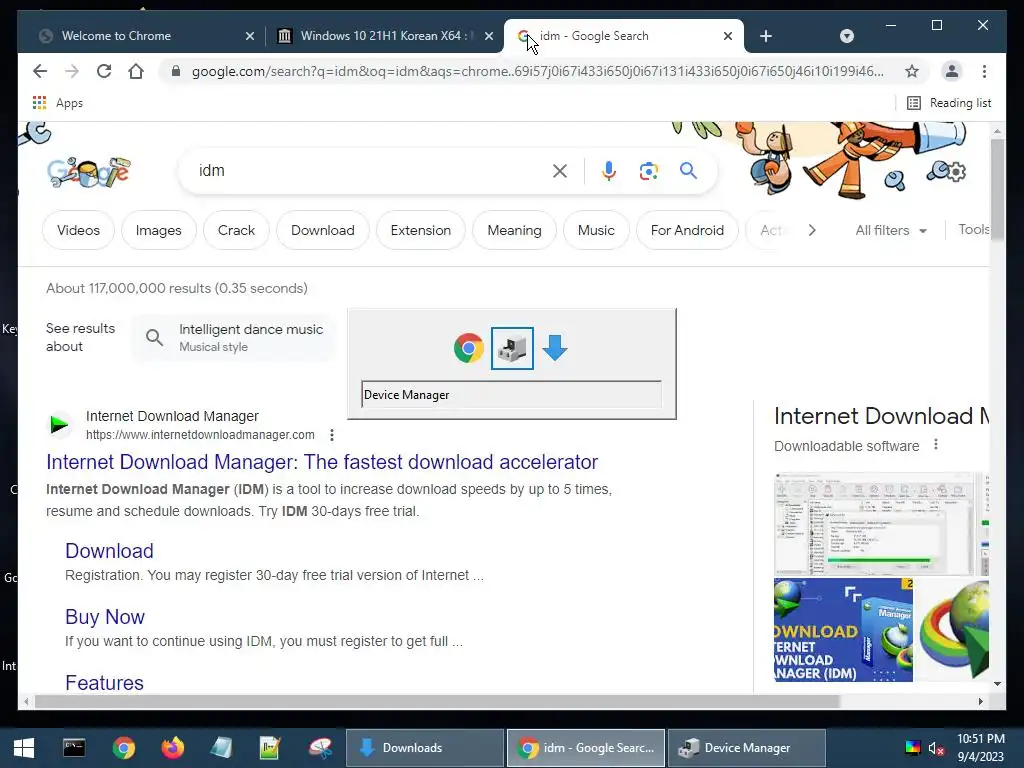
Task: Open more options beside Downloadable software
Action: click(x=936, y=445)
